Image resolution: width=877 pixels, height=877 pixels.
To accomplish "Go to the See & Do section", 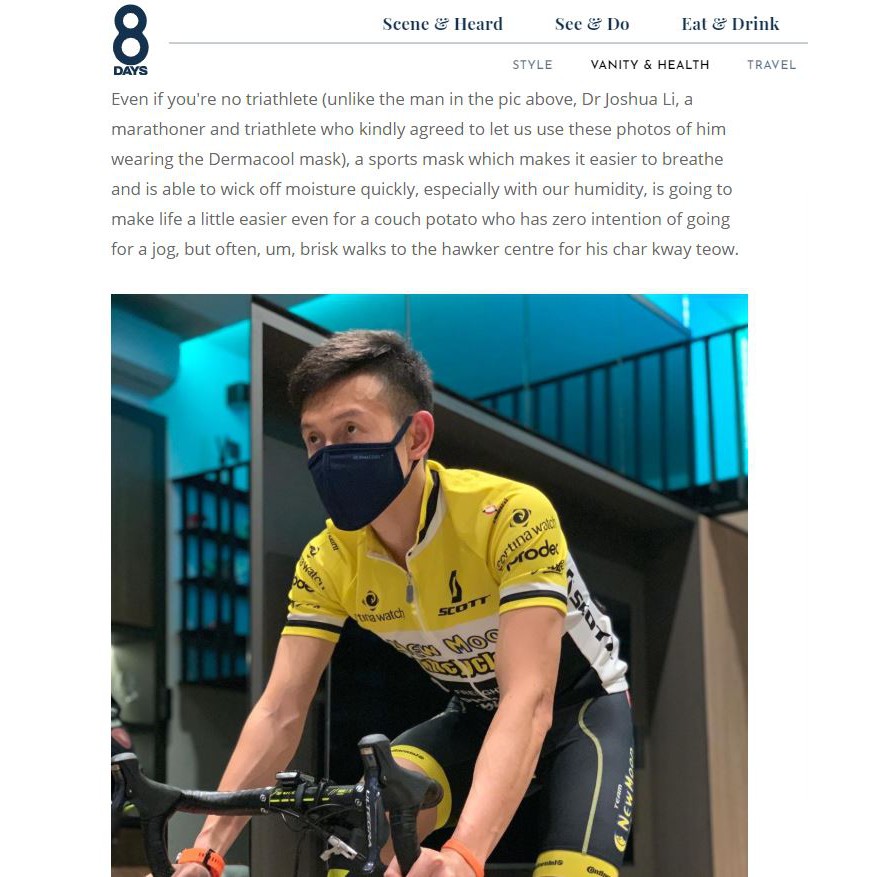I will (x=592, y=24).
